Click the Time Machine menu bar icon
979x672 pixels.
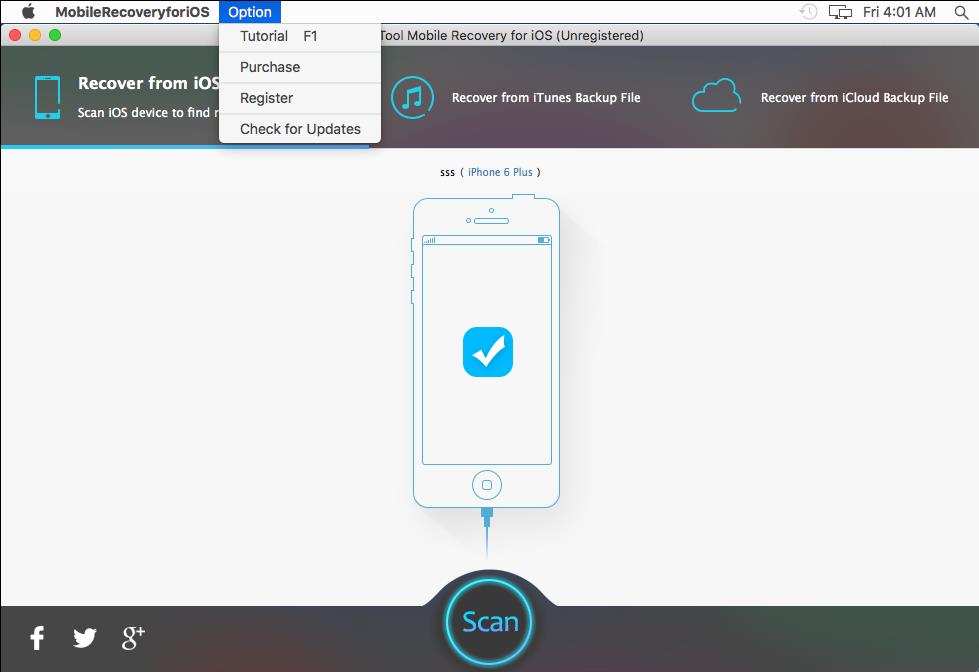(x=809, y=12)
